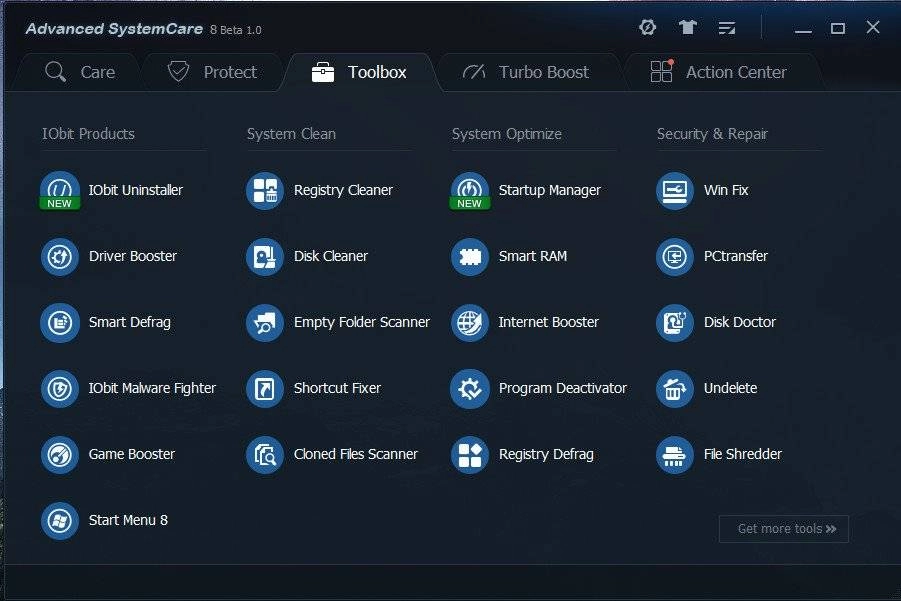
Task: Click the File Shredder text label
Action: (742, 454)
